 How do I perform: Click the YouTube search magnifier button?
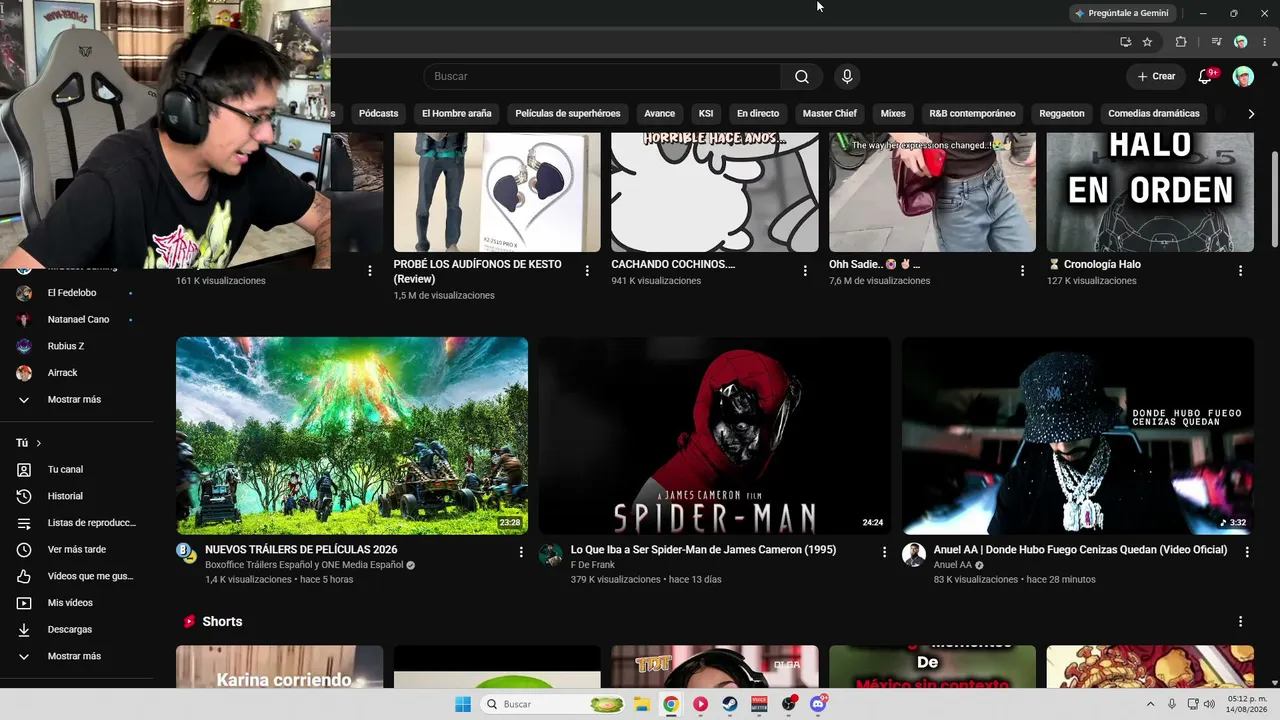coord(802,76)
